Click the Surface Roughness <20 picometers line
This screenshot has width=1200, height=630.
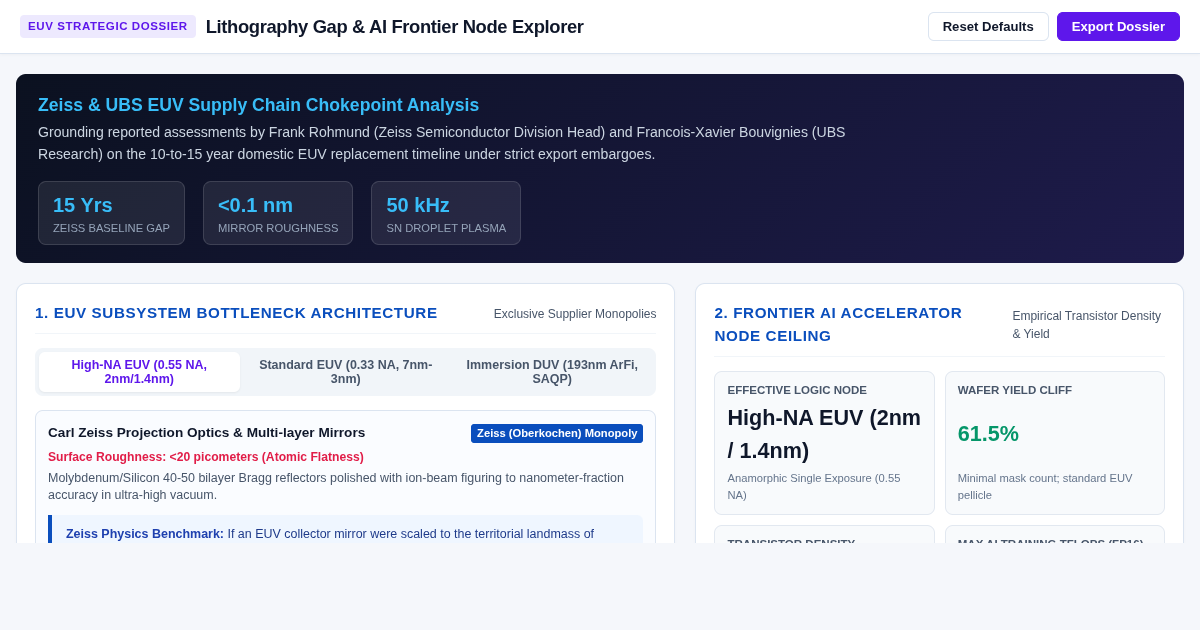pyautogui.click(x=206, y=457)
